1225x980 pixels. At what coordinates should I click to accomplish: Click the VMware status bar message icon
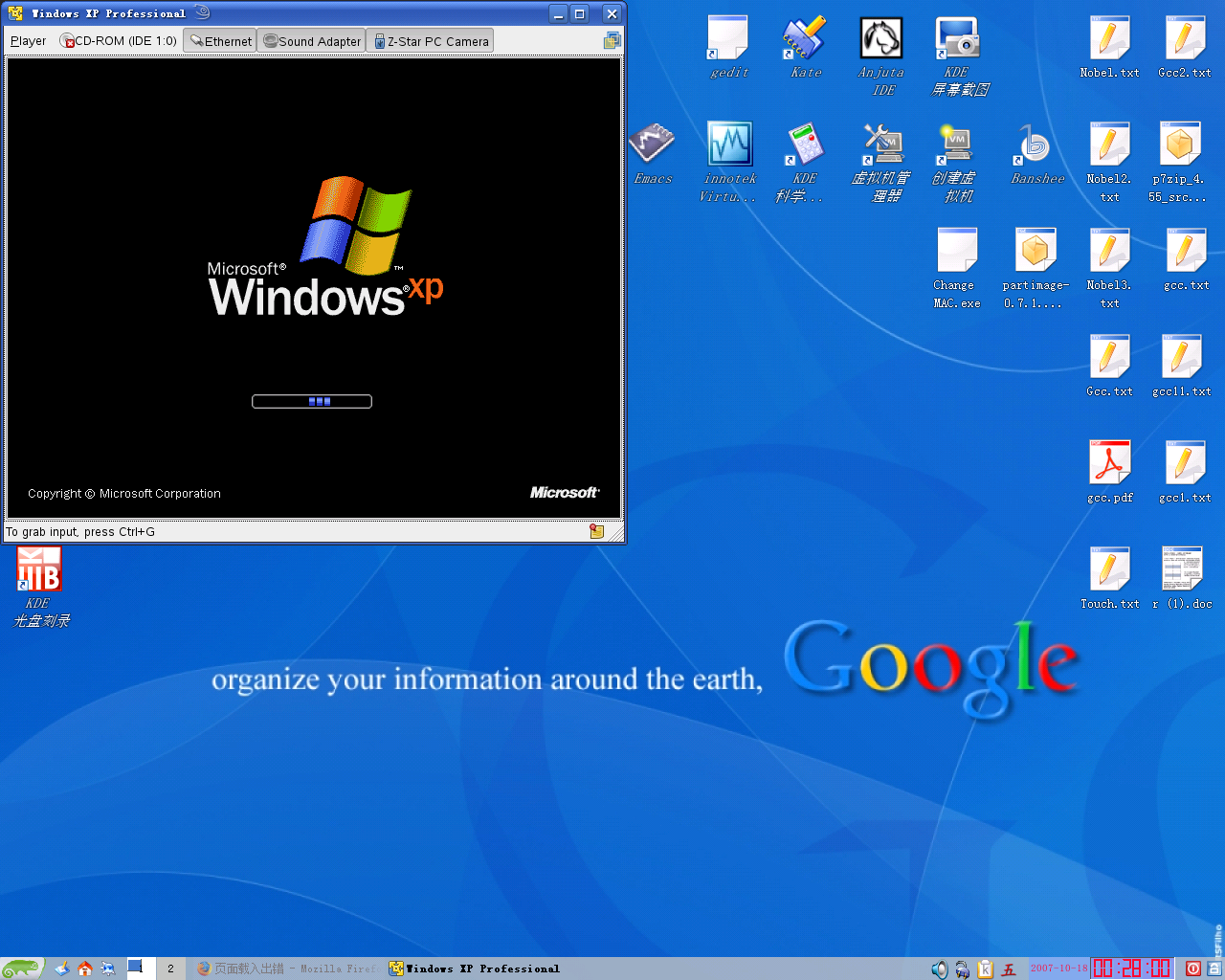(597, 531)
